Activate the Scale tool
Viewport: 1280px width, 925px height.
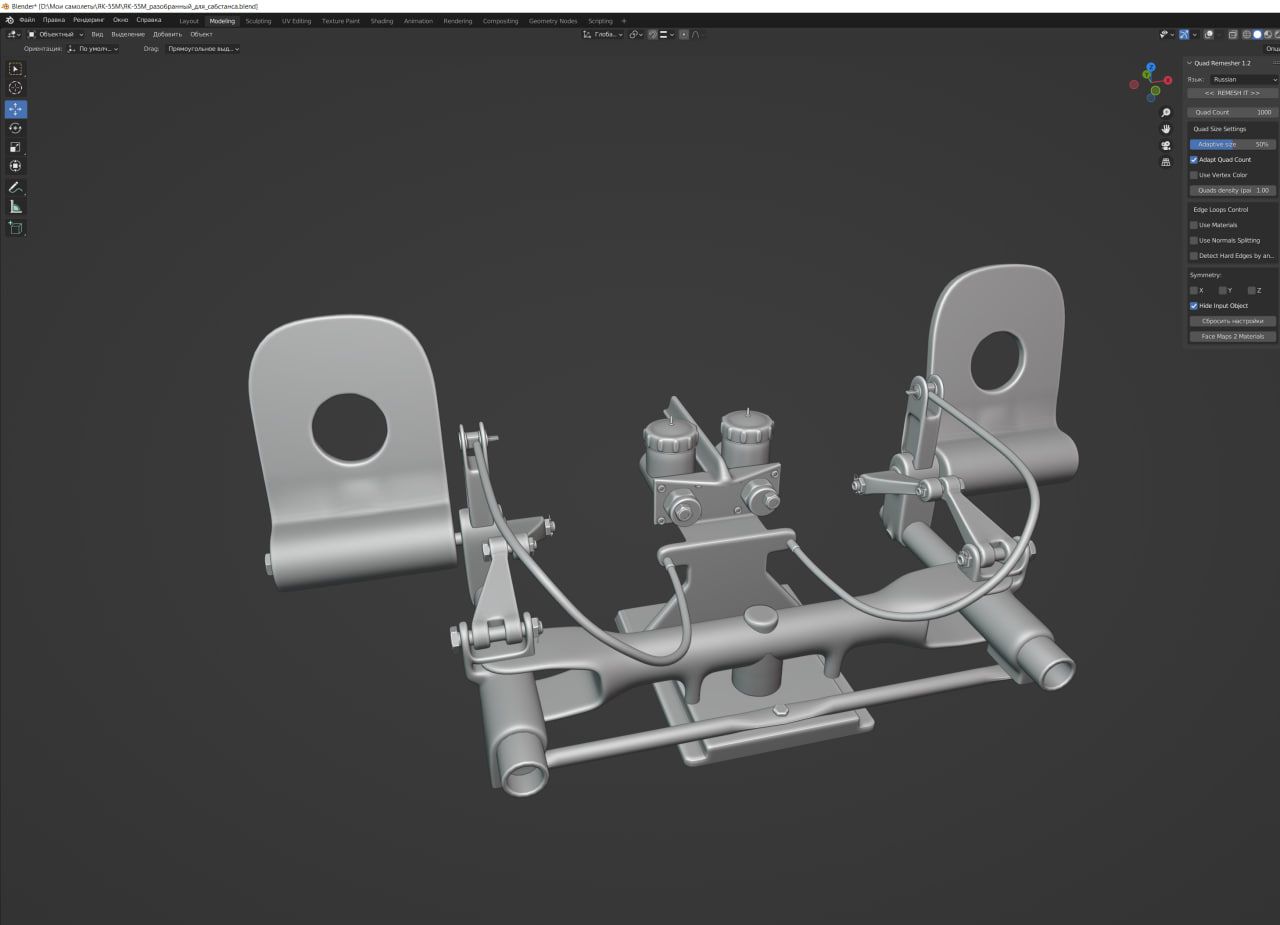coord(15,147)
